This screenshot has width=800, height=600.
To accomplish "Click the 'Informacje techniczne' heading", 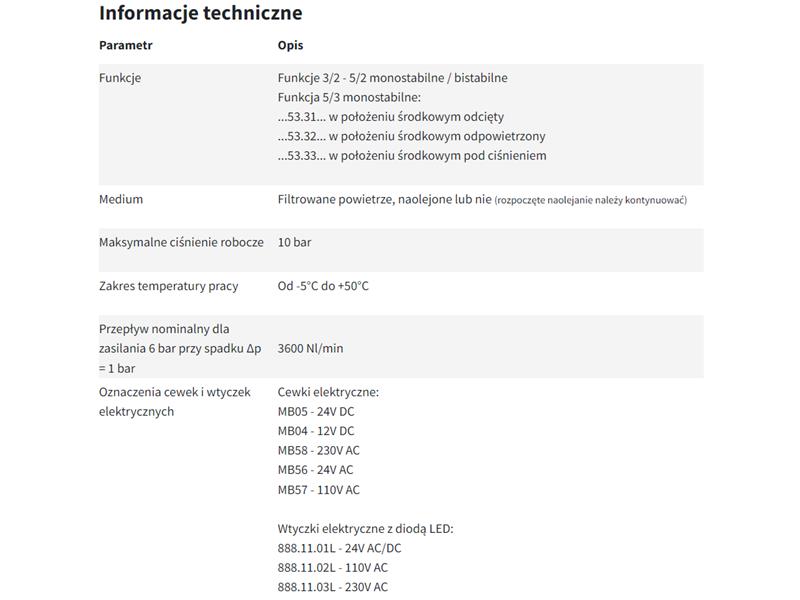I will pyautogui.click(x=201, y=13).
